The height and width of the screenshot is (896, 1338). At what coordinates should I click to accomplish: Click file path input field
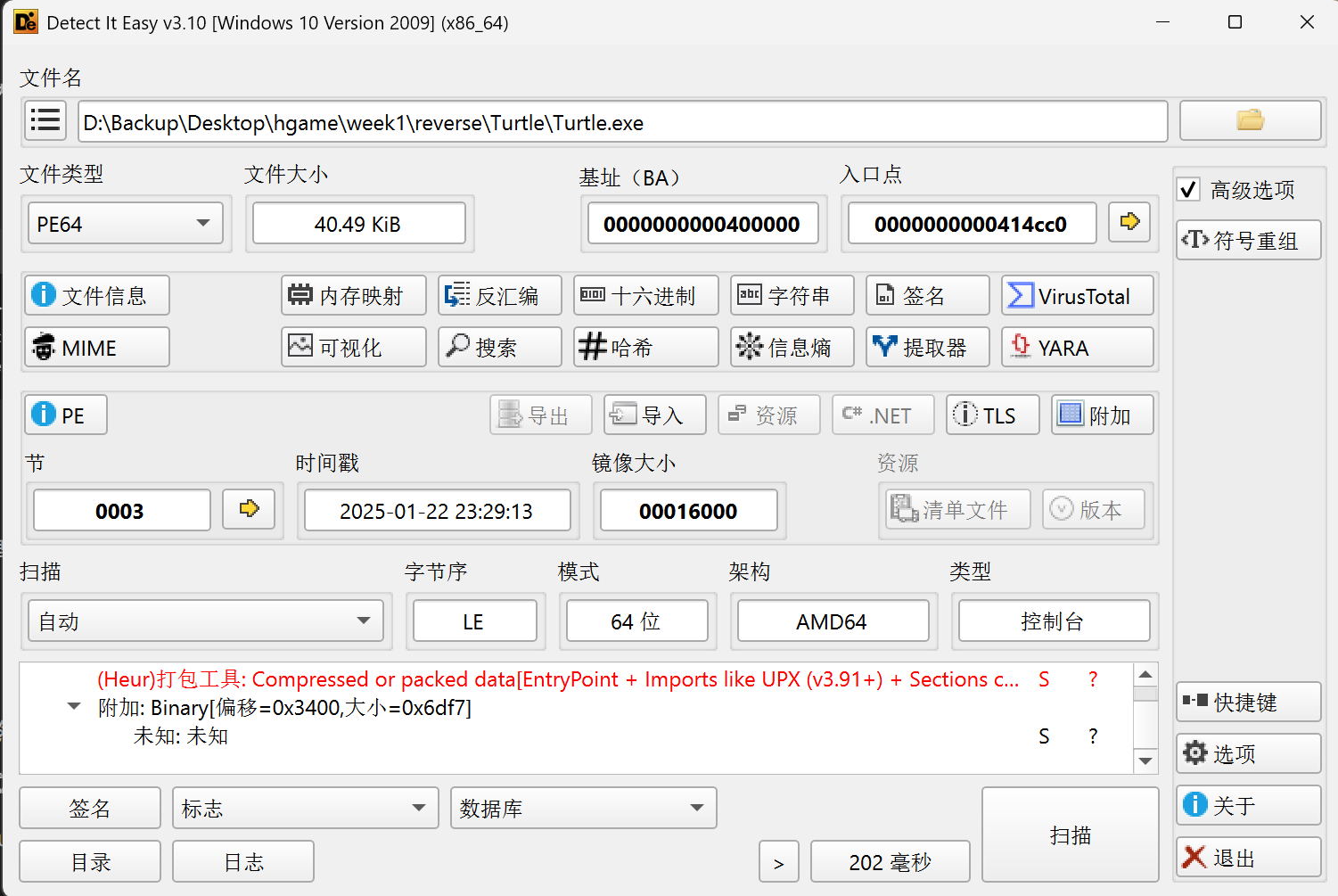(623, 121)
